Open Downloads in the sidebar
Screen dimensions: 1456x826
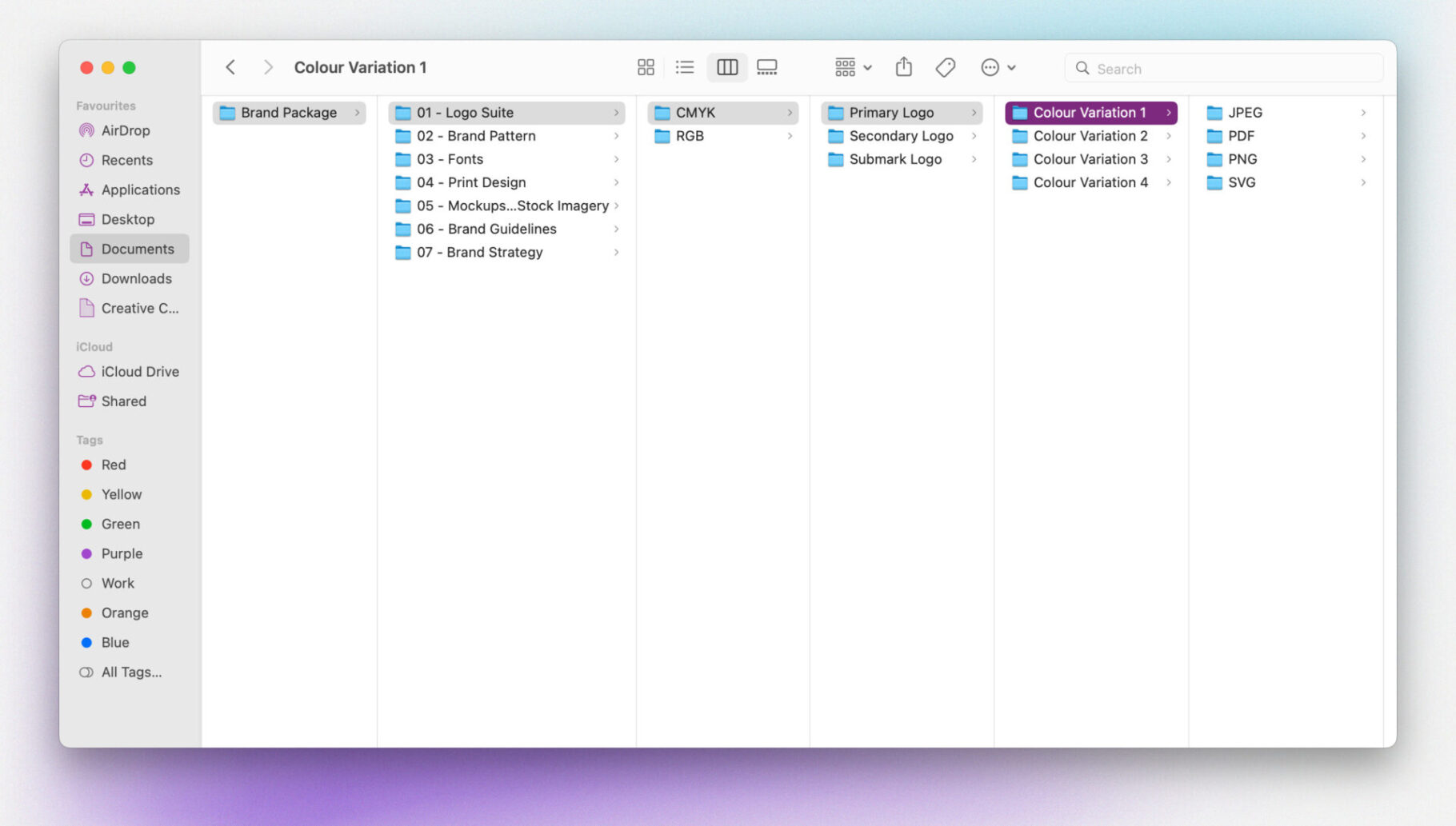[x=130, y=278]
